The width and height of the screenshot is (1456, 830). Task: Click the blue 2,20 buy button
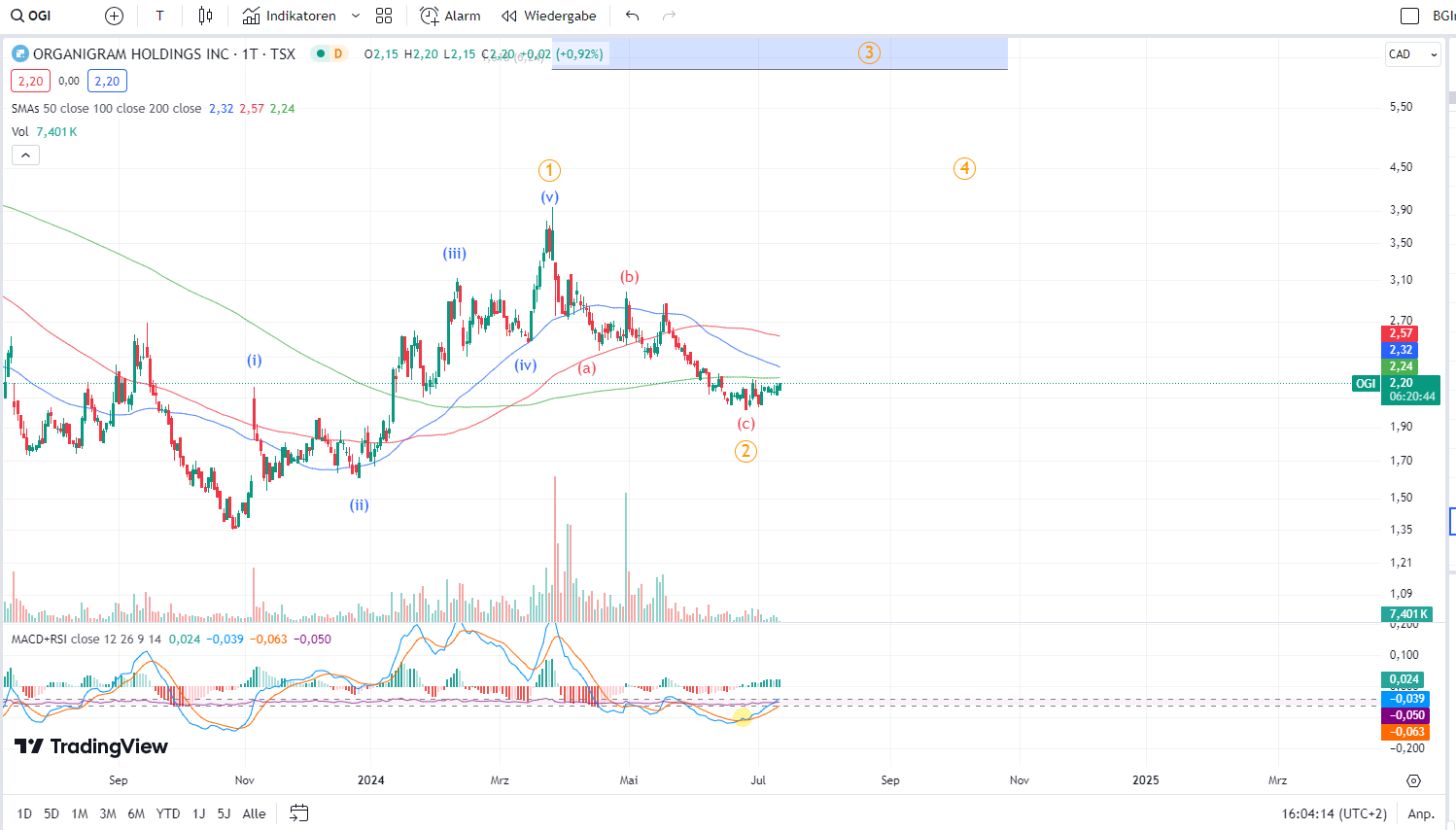pyautogui.click(x=107, y=82)
